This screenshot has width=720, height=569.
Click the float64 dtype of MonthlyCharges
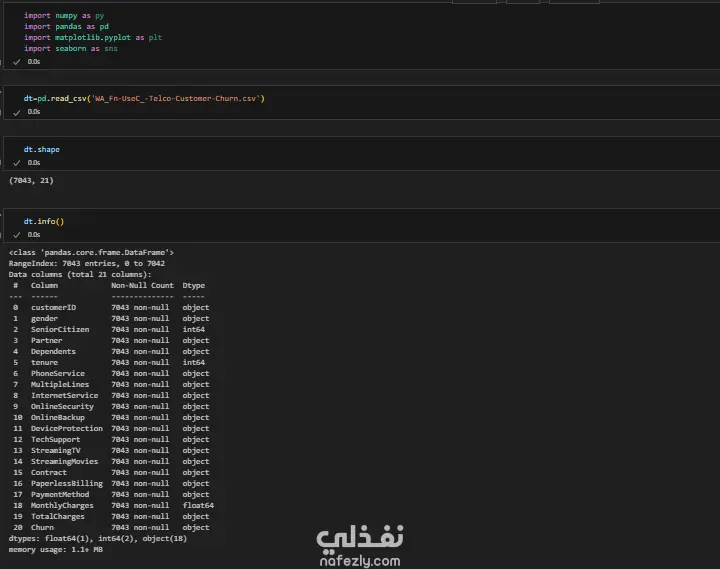pyautogui.click(x=198, y=506)
